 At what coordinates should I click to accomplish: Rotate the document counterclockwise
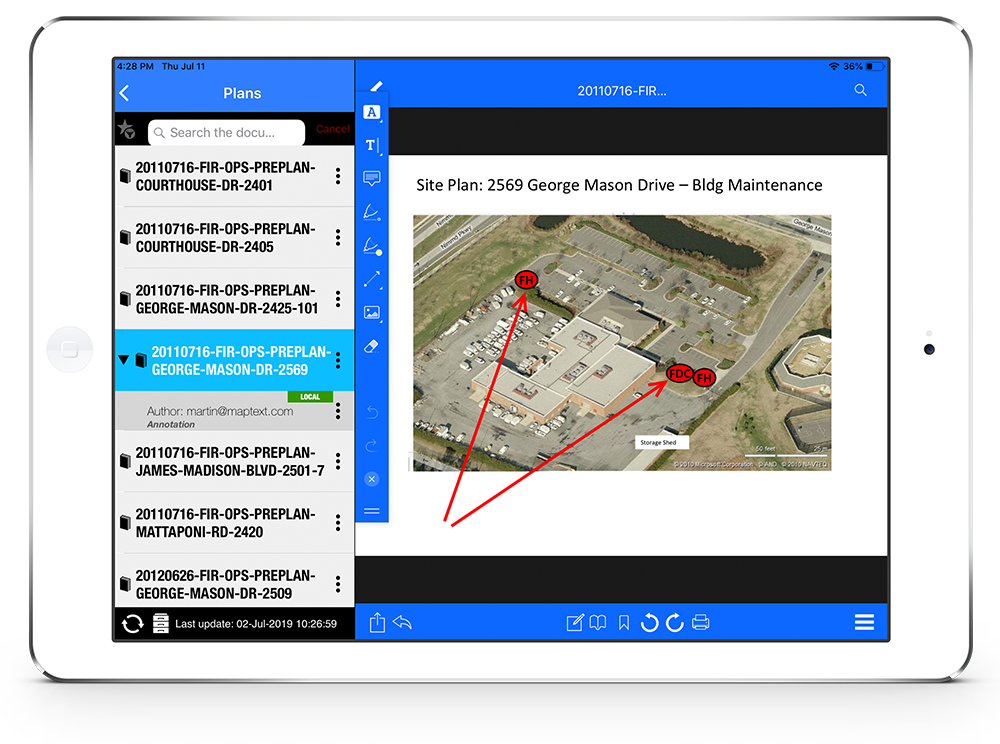pyautogui.click(x=649, y=622)
